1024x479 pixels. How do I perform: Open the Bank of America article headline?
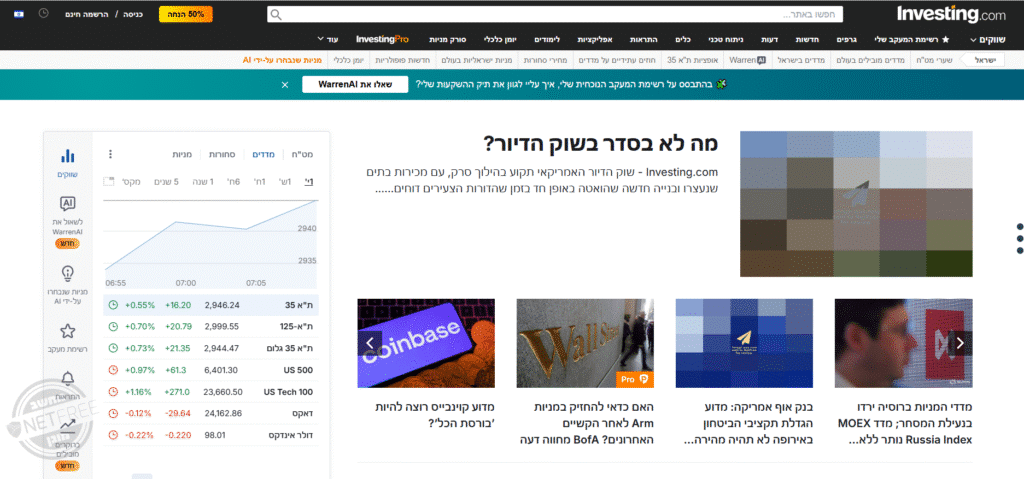coord(747,423)
